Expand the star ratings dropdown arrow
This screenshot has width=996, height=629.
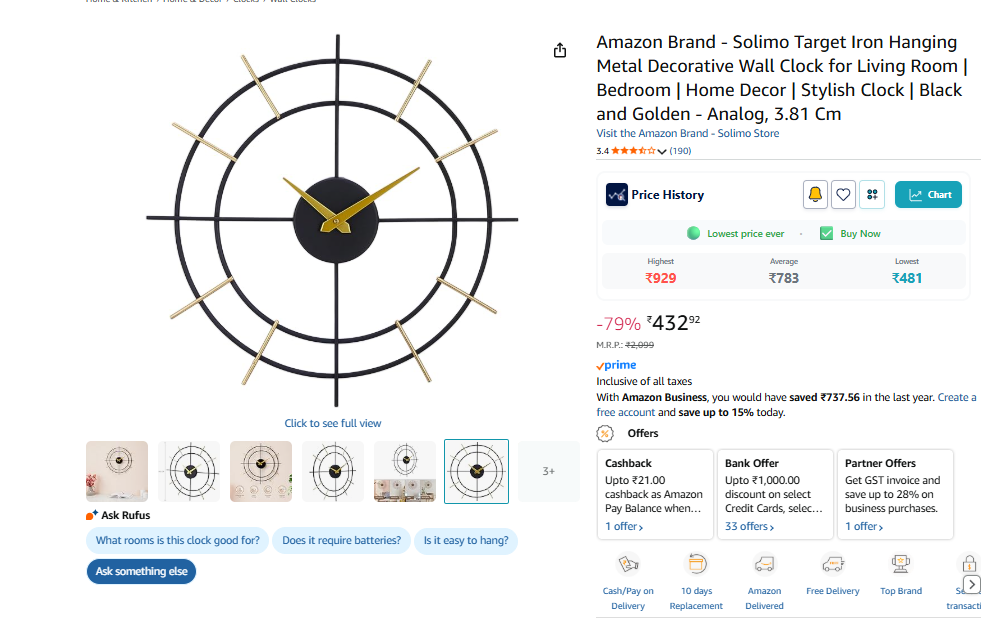click(x=662, y=152)
